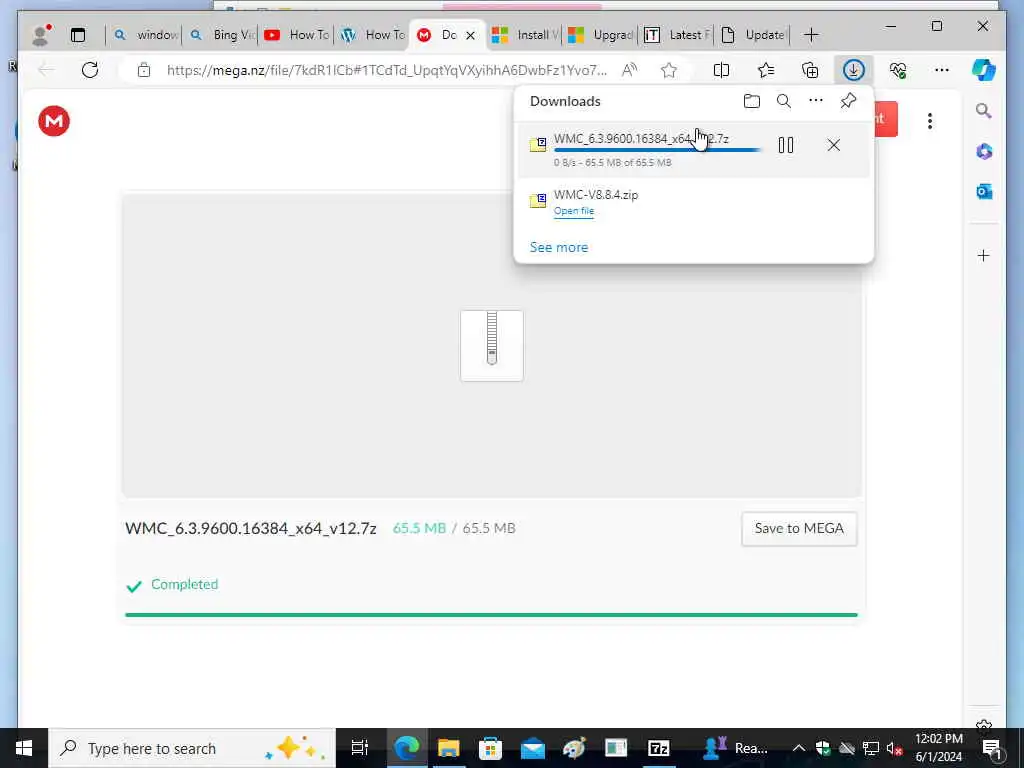Switch to the YouTube How To tab
The image size is (1024, 768).
point(296,35)
